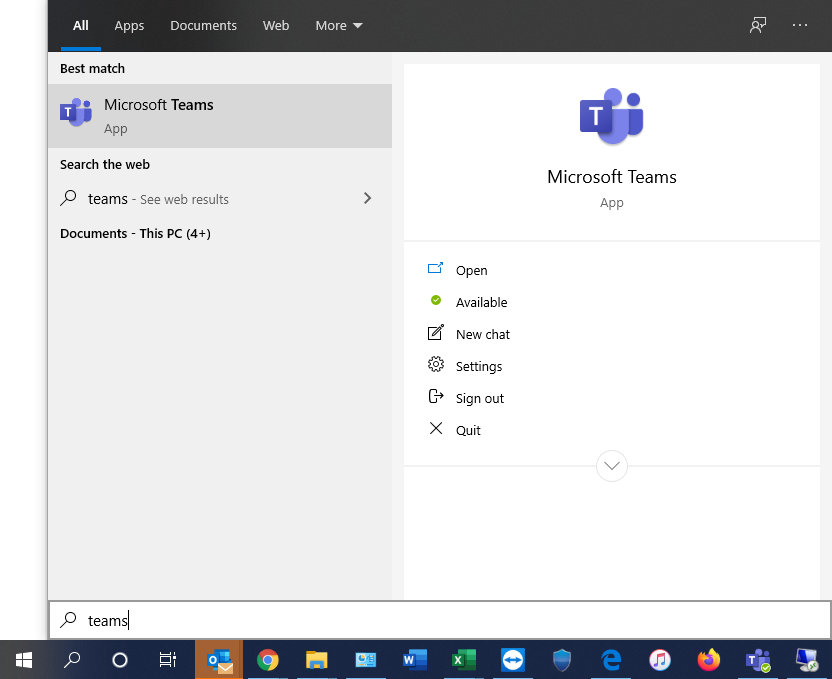Switch to the Documents search tab
The width and height of the screenshot is (832, 679).
tap(203, 25)
